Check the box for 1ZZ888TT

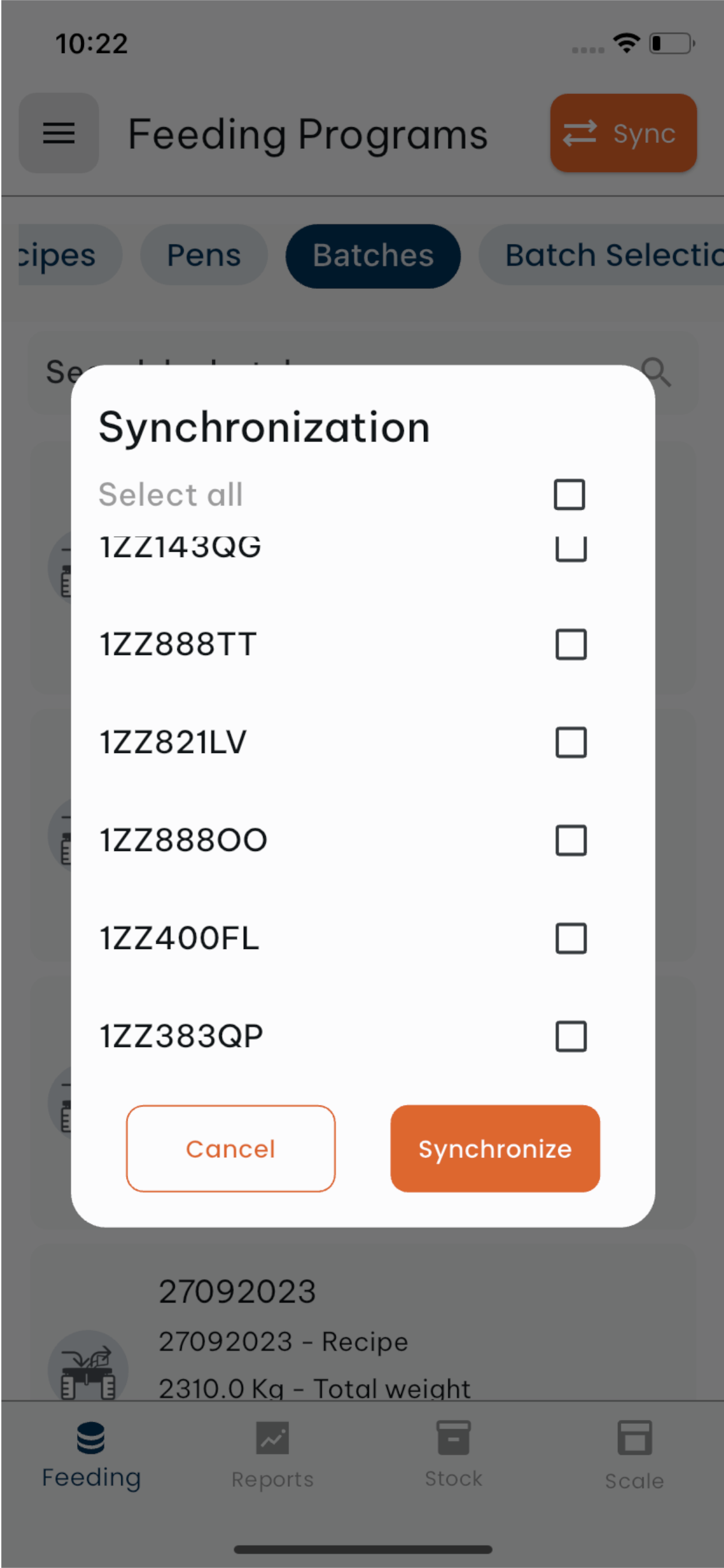click(571, 645)
